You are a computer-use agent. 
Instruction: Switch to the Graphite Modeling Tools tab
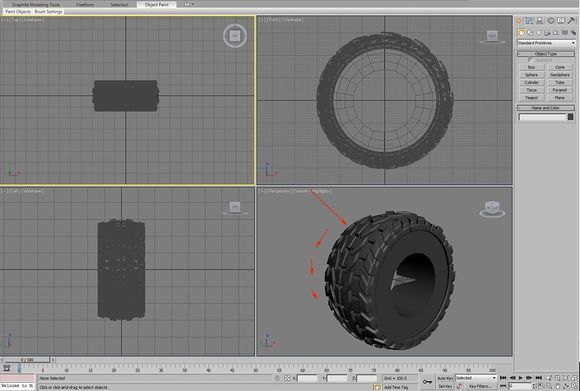[x=36, y=4]
